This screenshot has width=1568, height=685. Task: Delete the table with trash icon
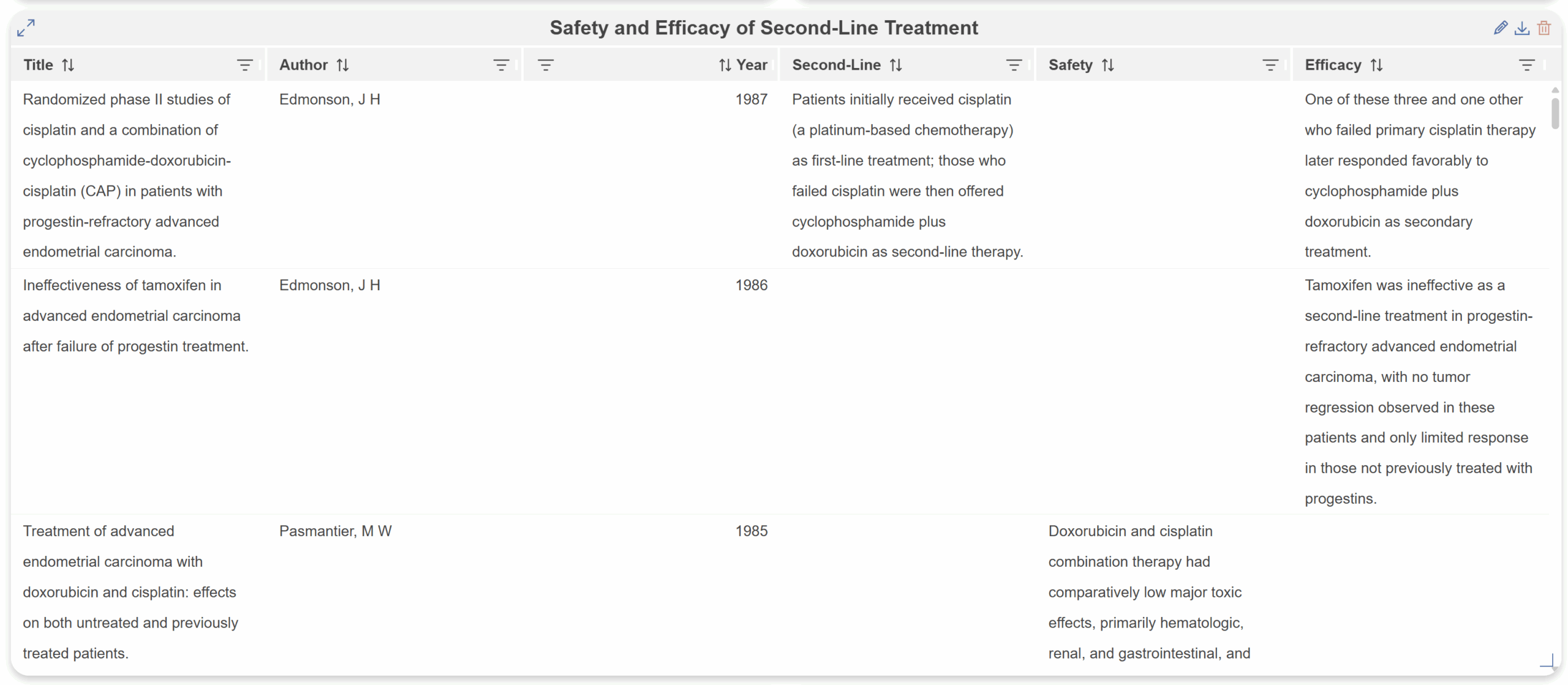(x=1544, y=28)
